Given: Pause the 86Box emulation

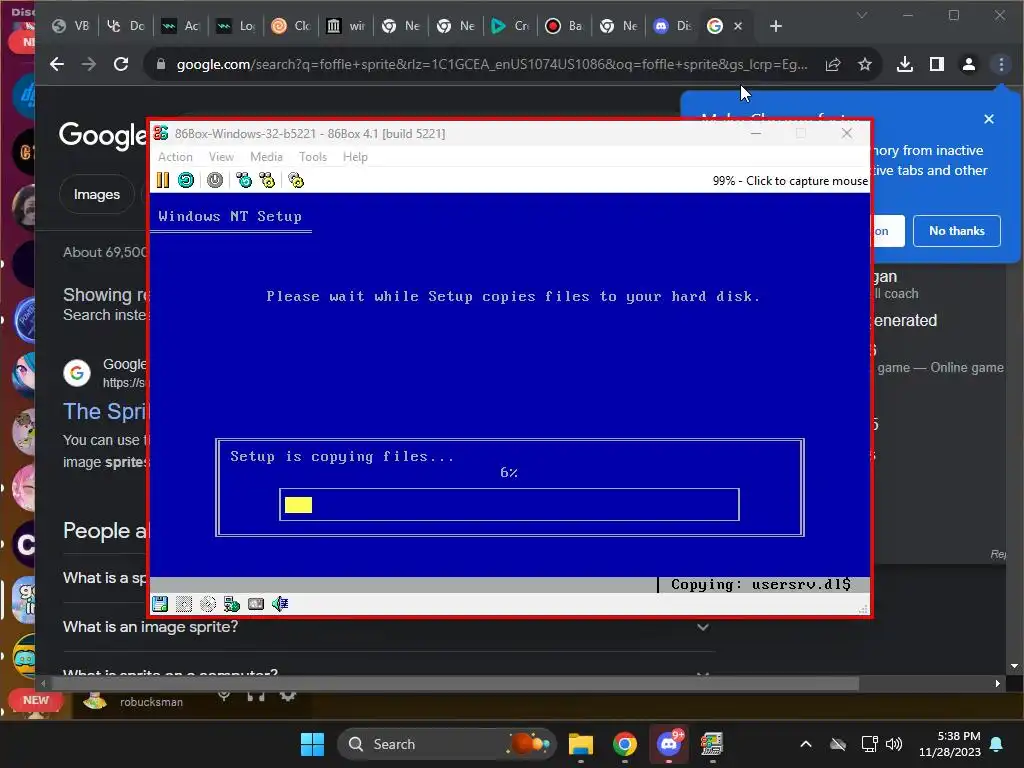Looking at the screenshot, I should pyautogui.click(x=163, y=180).
